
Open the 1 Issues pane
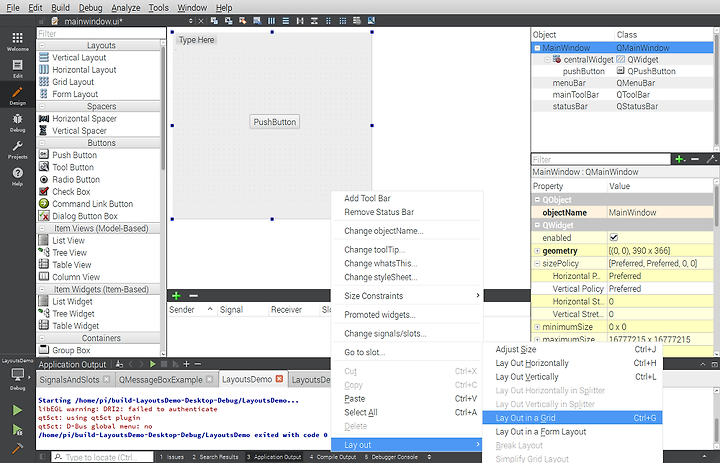tap(172, 457)
